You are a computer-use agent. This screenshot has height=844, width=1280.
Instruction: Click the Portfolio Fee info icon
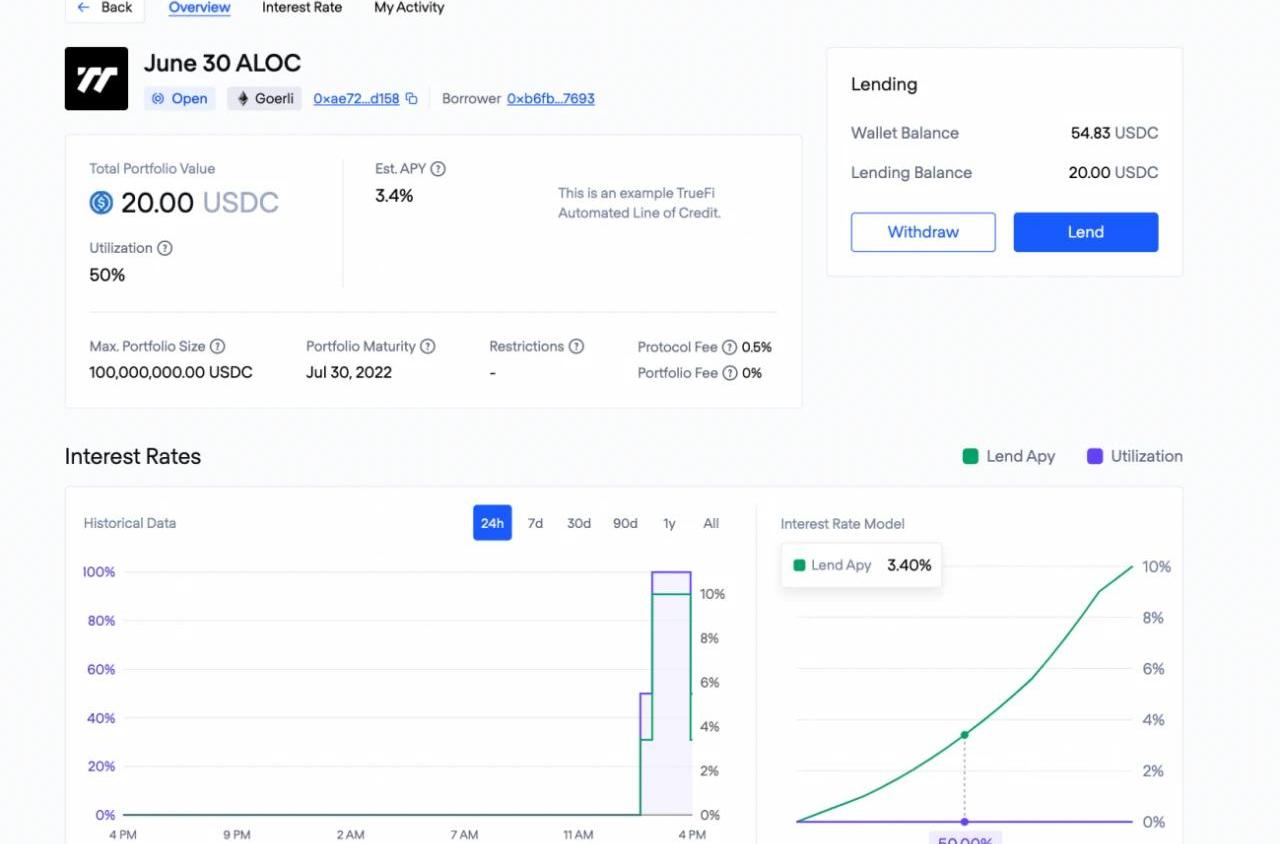click(x=730, y=373)
